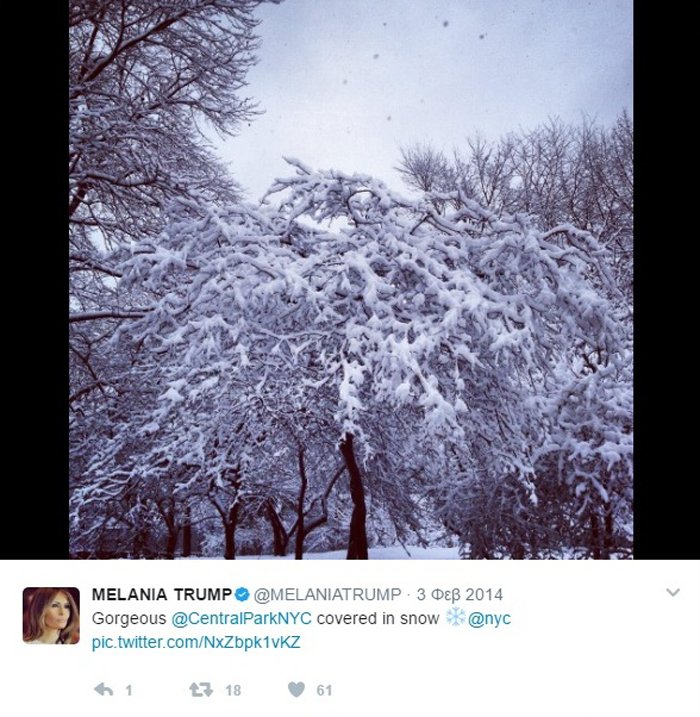
Task: Expand the tweet options chevron
Action: pos(673,593)
